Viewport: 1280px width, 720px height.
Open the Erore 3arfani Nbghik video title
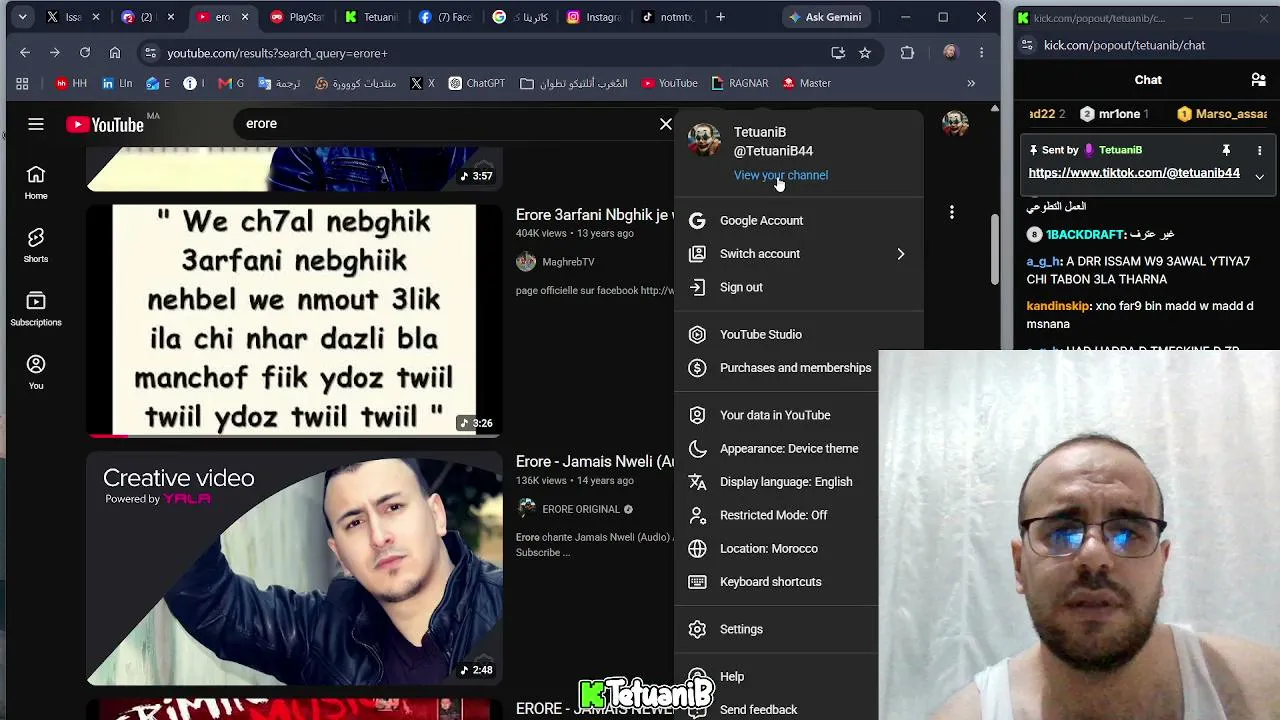point(595,215)
